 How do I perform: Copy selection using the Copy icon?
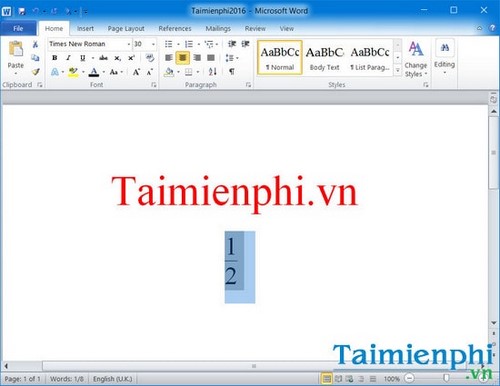[x=35, y=58]
